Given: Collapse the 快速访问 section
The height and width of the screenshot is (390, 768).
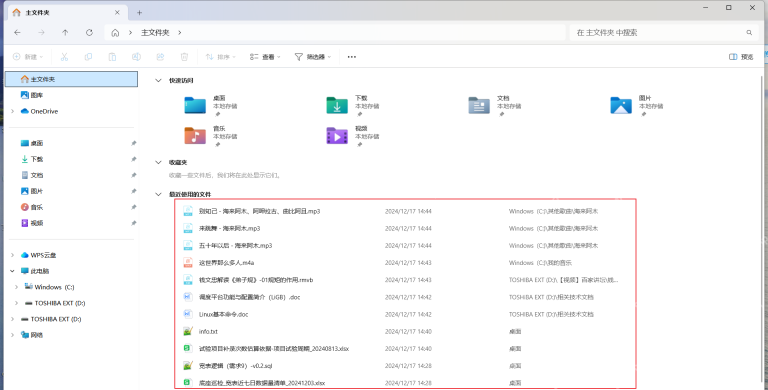Looking at the screenshot, I should (x=158, y=80).
